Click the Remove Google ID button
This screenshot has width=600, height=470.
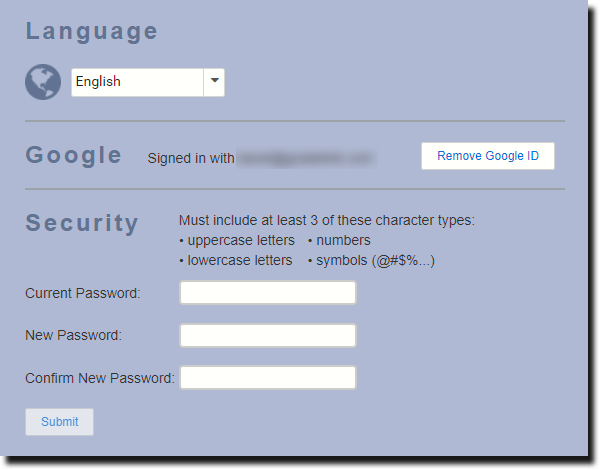[x=488, y=156]
